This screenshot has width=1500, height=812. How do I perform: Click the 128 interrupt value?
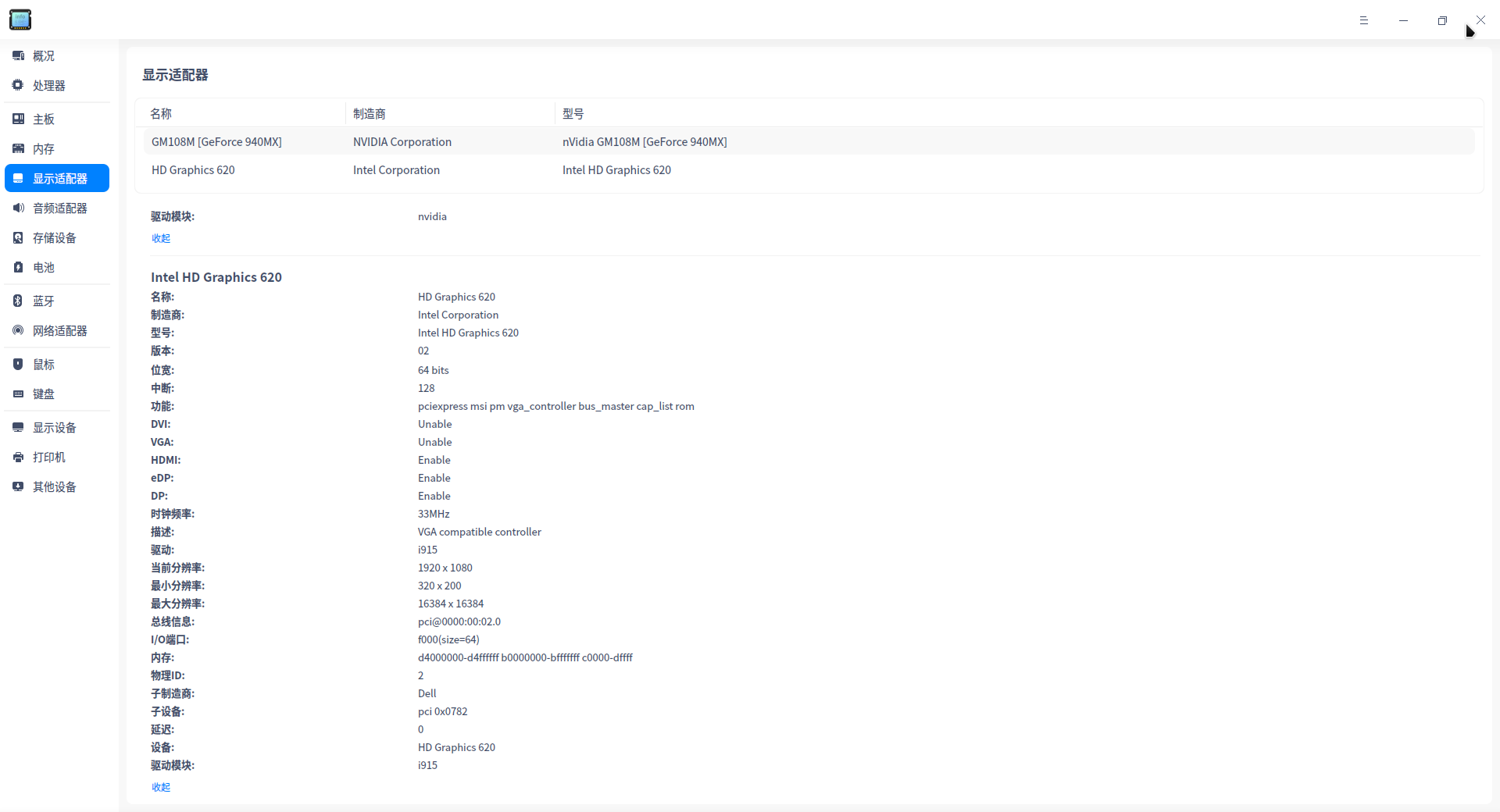(x=427, y=388)
